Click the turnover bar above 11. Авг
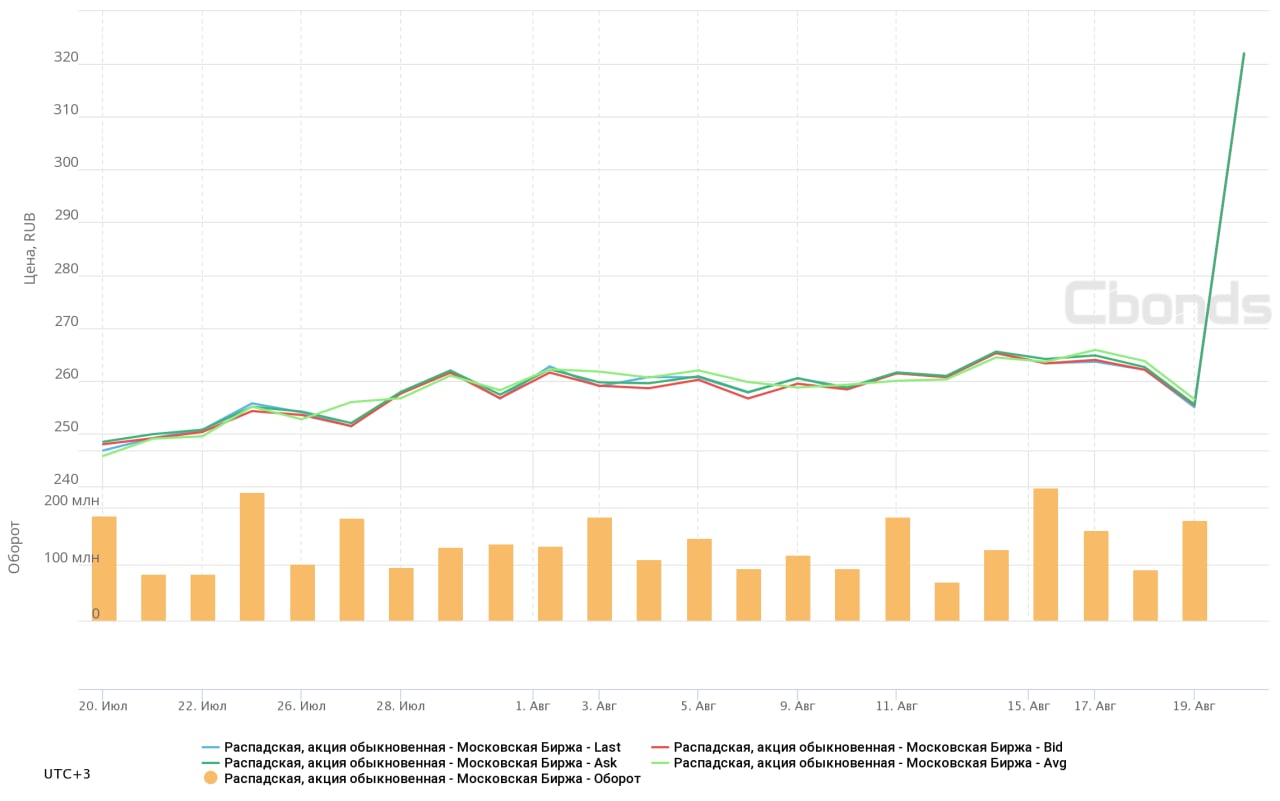The height and width of the screenshot is (801, 1280). [x=897, y=569]
